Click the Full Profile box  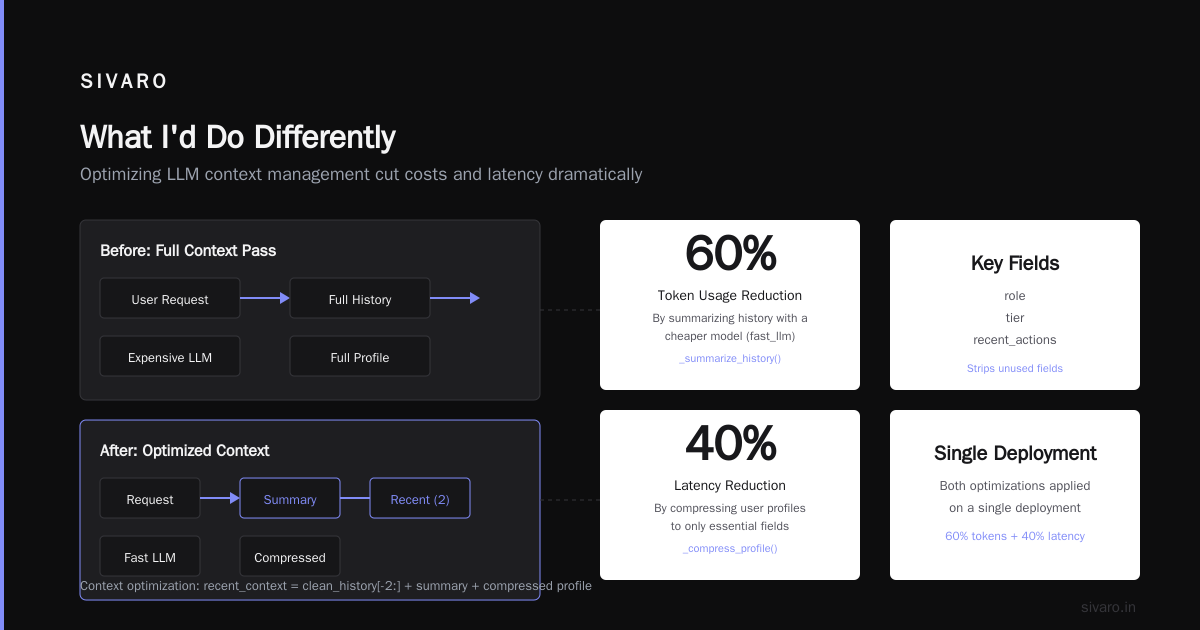click(360, 356)
